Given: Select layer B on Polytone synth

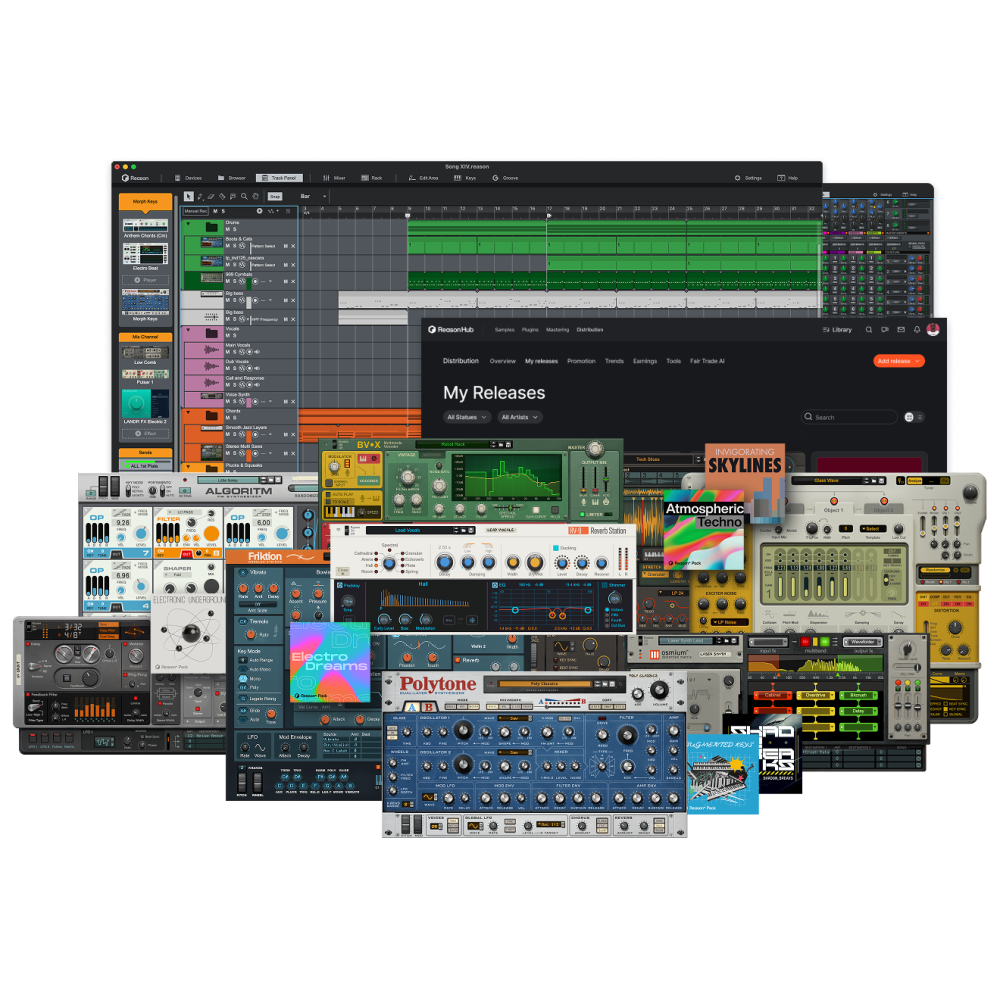Looking at the screenshot, I should (429, 707).
